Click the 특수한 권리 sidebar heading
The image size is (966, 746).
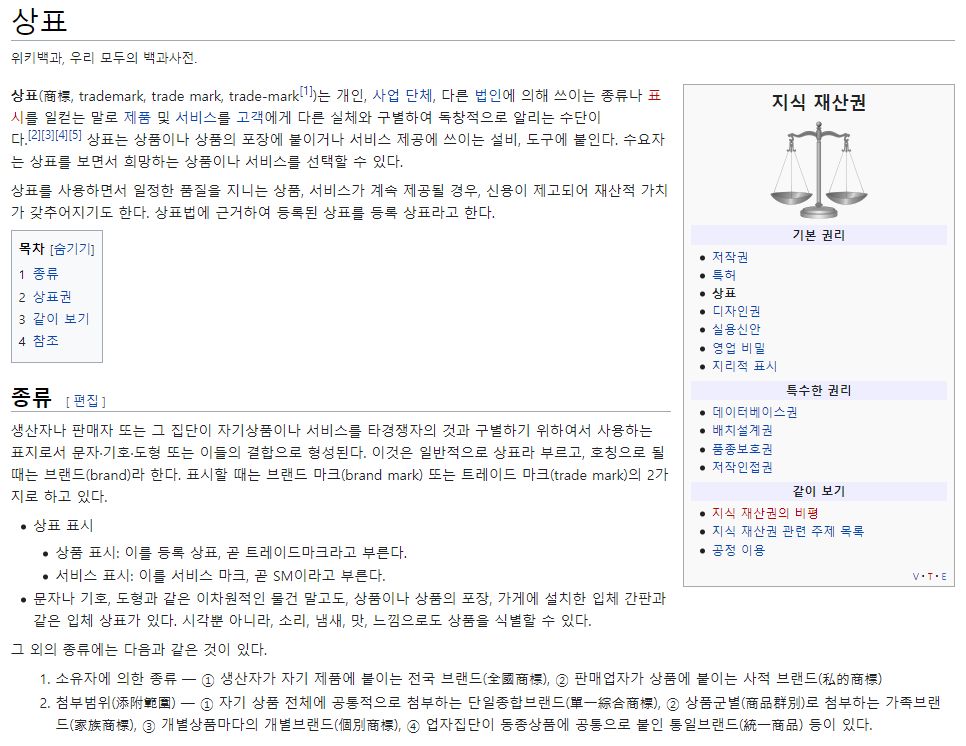coord(819,390)
